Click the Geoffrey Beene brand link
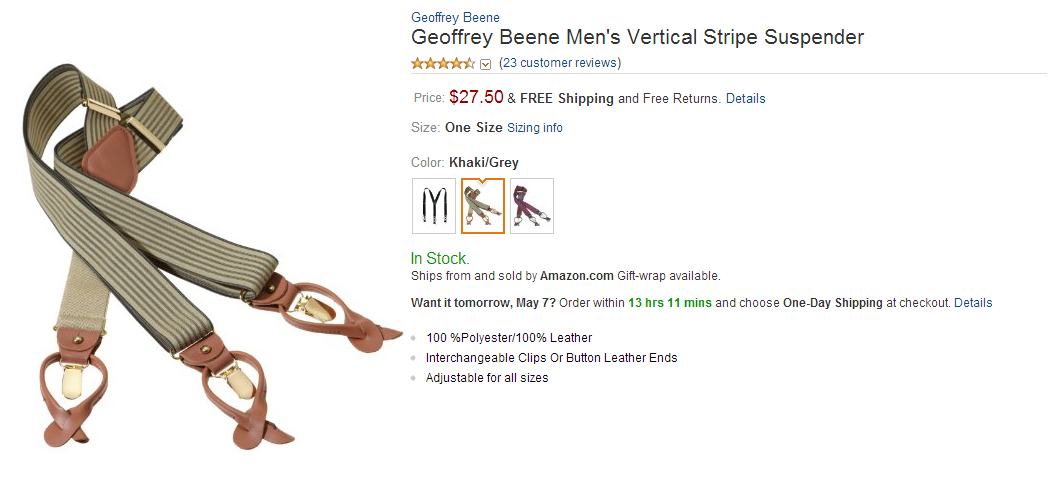 pos(455,17)
